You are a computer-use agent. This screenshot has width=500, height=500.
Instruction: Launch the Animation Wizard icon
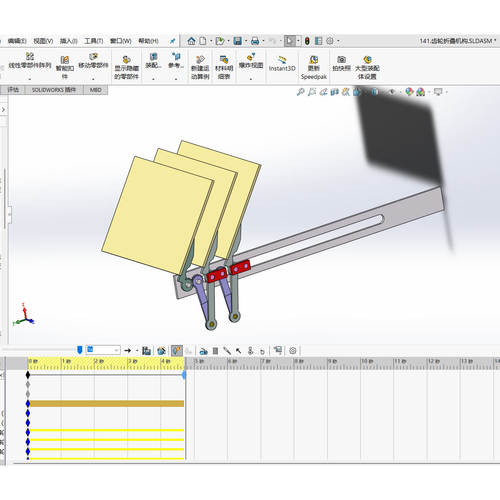pos(161,350)
